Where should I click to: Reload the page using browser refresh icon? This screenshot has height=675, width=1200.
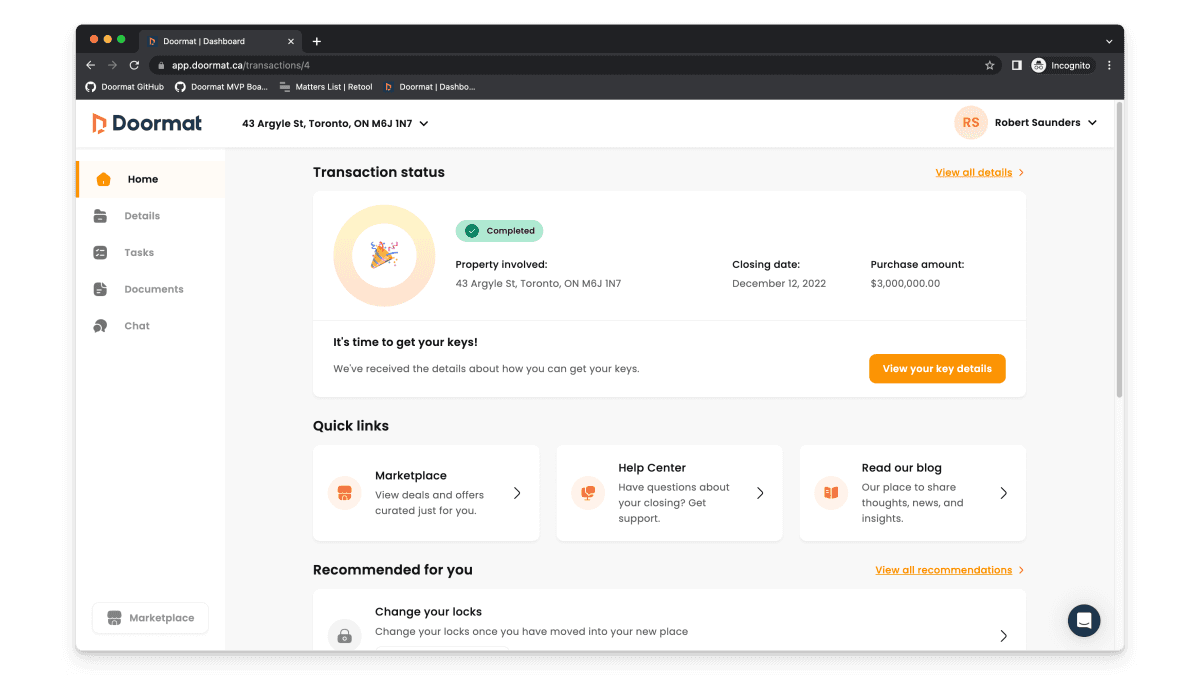coord(134,65)
